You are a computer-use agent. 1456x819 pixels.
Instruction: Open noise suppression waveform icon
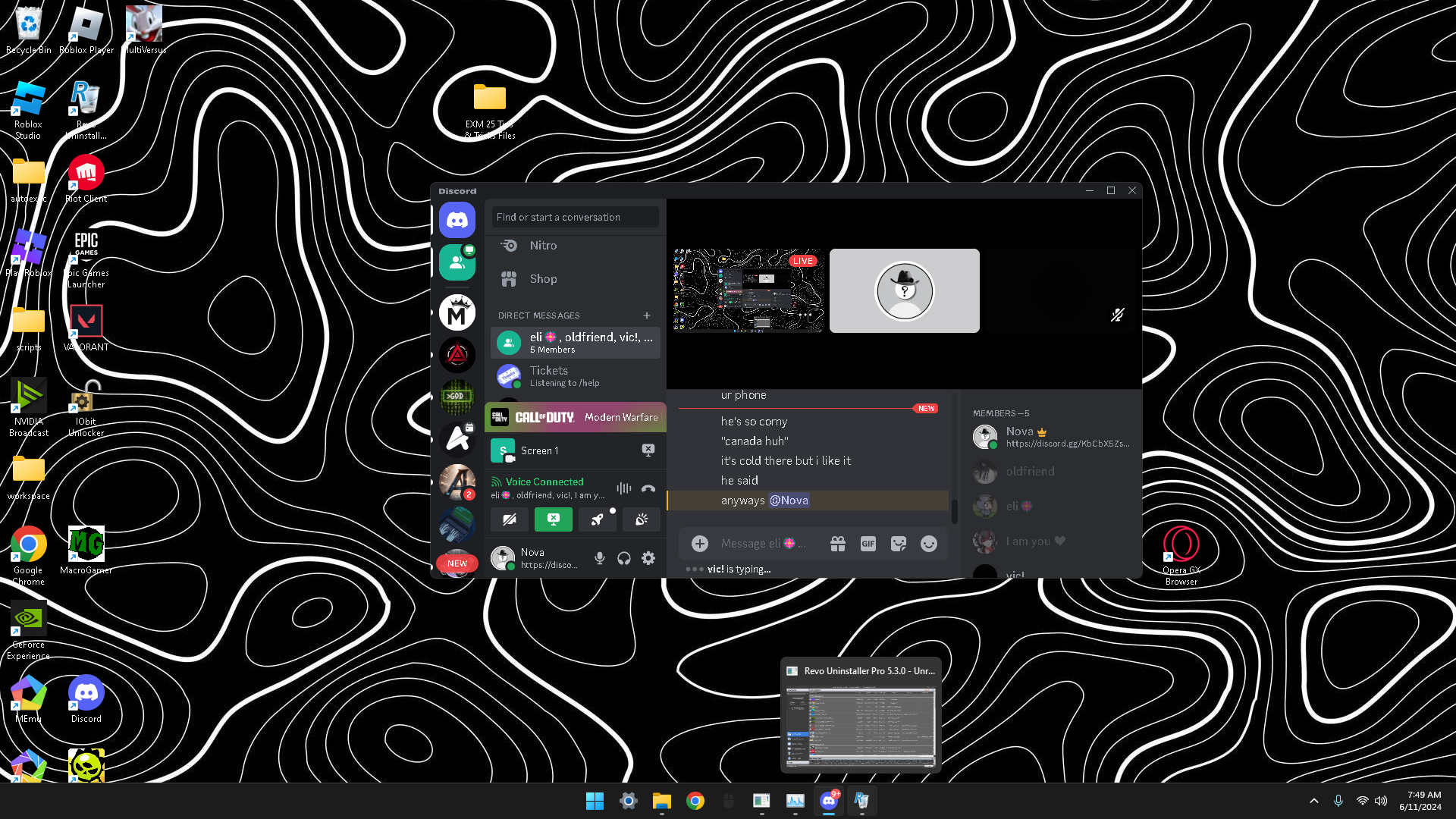(623, 489)
